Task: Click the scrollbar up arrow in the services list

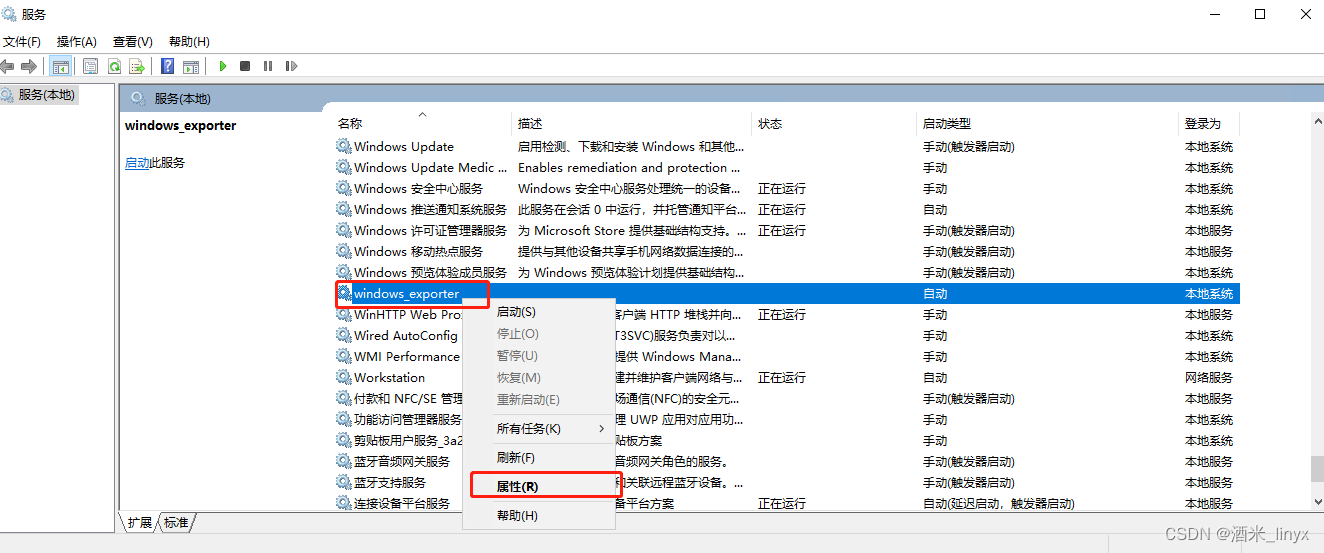Action: [1316, 121]
